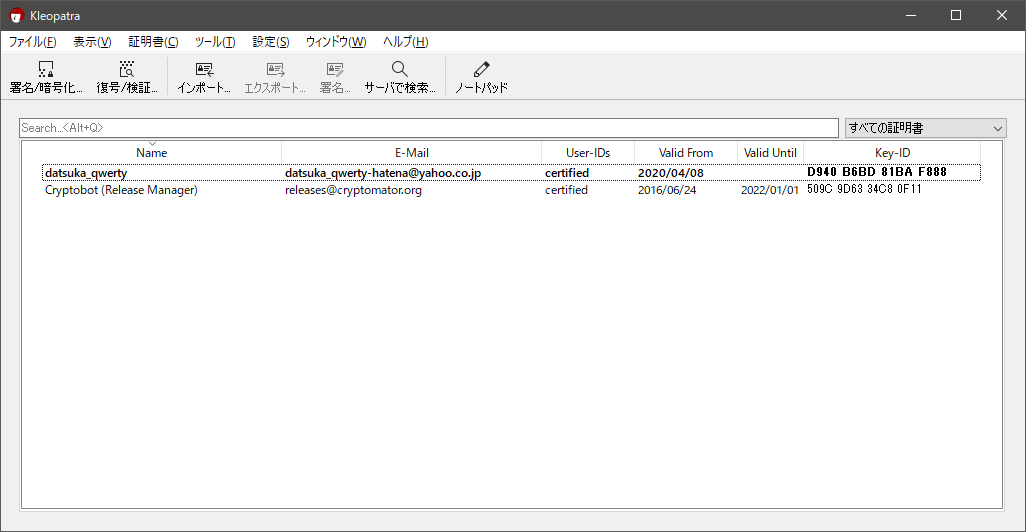1026x532 pixels.
Task: Open Lookup on Server (サーバで検索)
Action: [400, 77]
